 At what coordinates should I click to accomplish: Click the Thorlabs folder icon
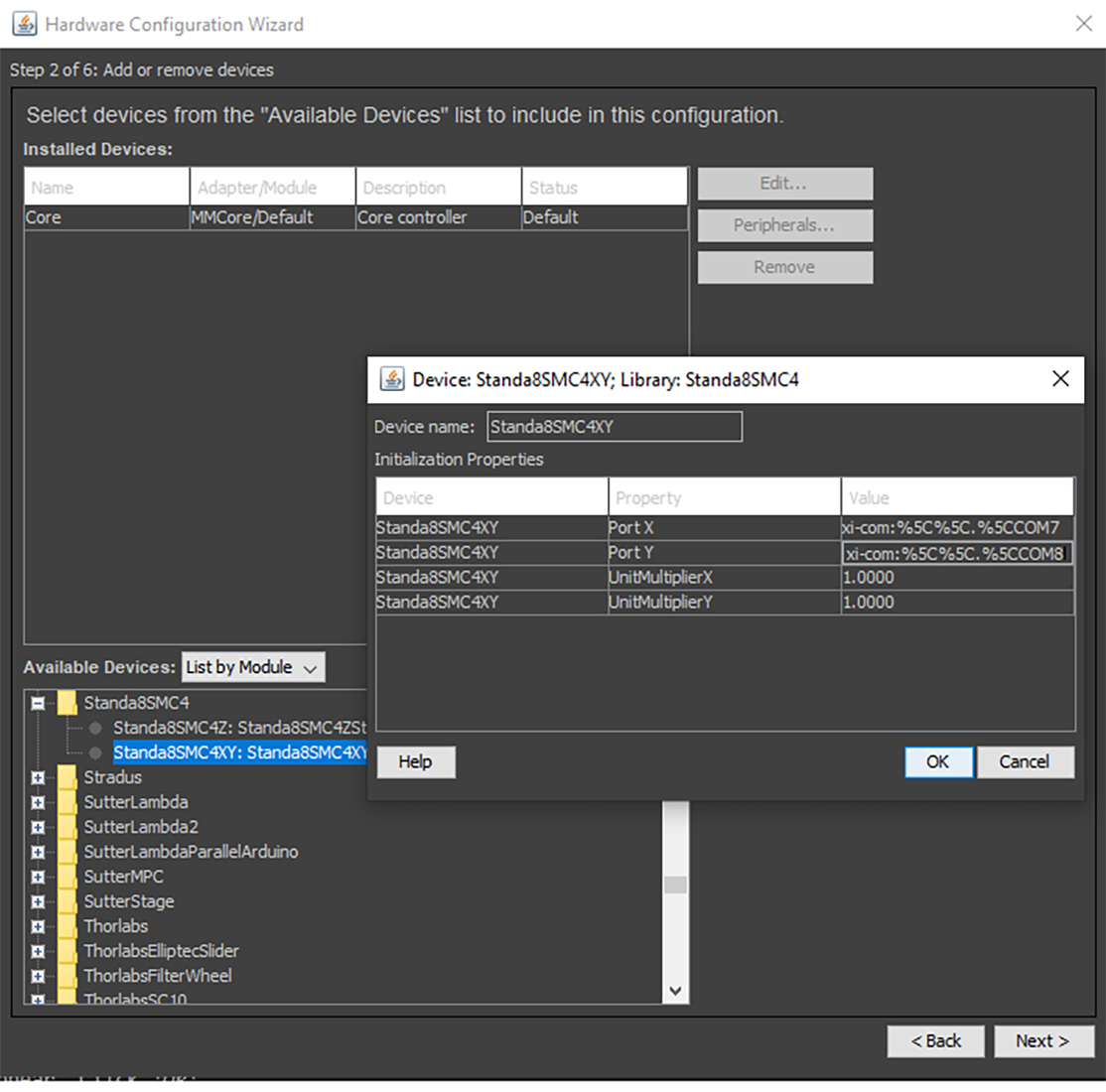click(x=68, y=926)
